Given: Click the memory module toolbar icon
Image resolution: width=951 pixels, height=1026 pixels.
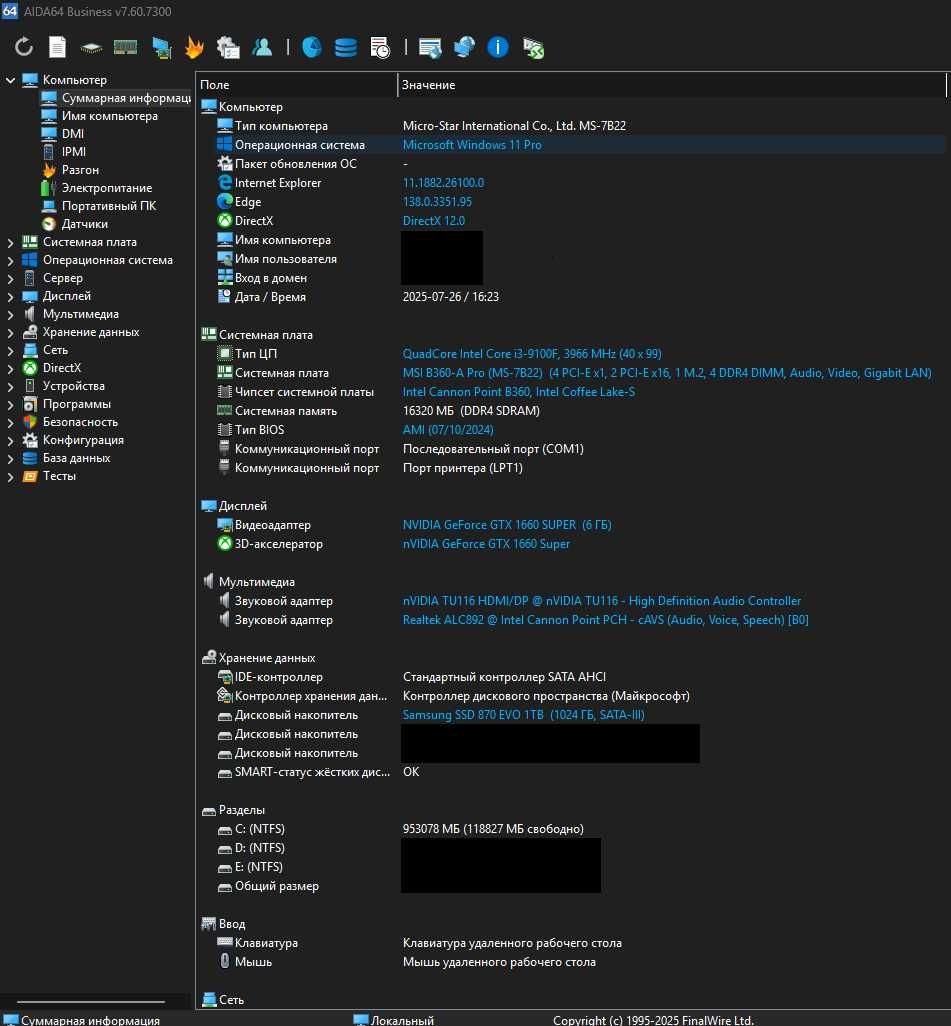Looking at the screenshot, I should click(125, 47).
